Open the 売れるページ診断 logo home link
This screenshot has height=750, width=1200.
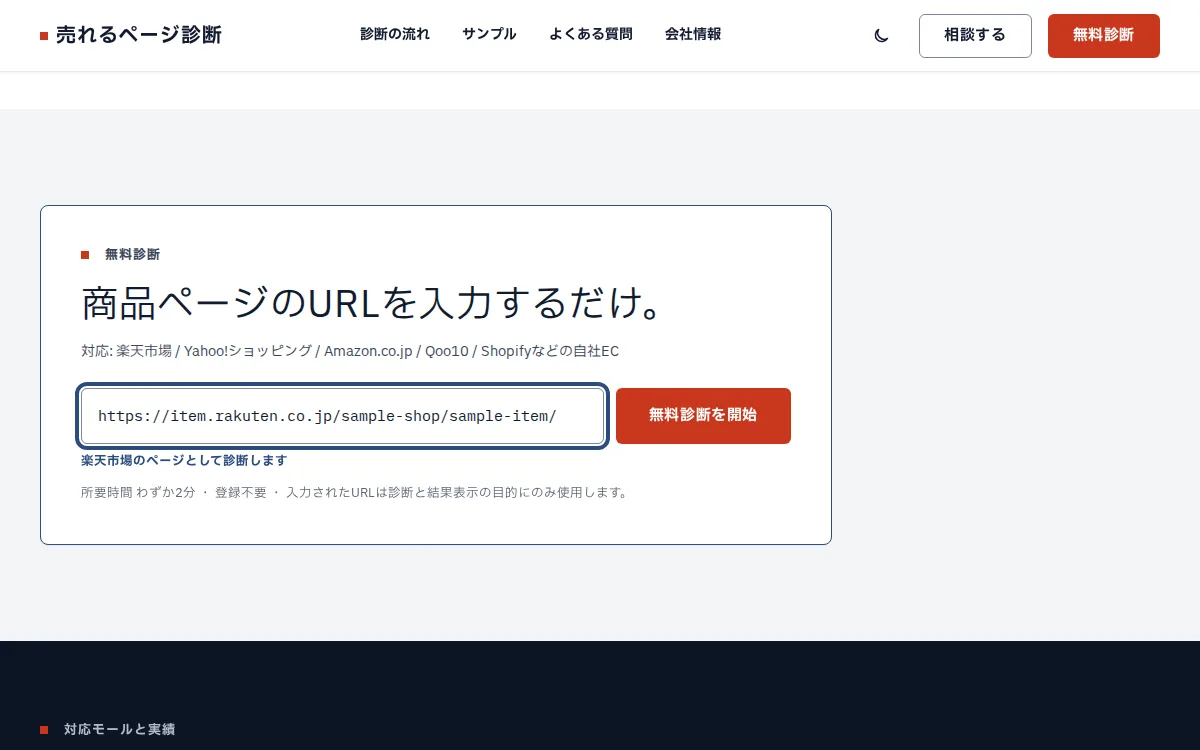131,35
